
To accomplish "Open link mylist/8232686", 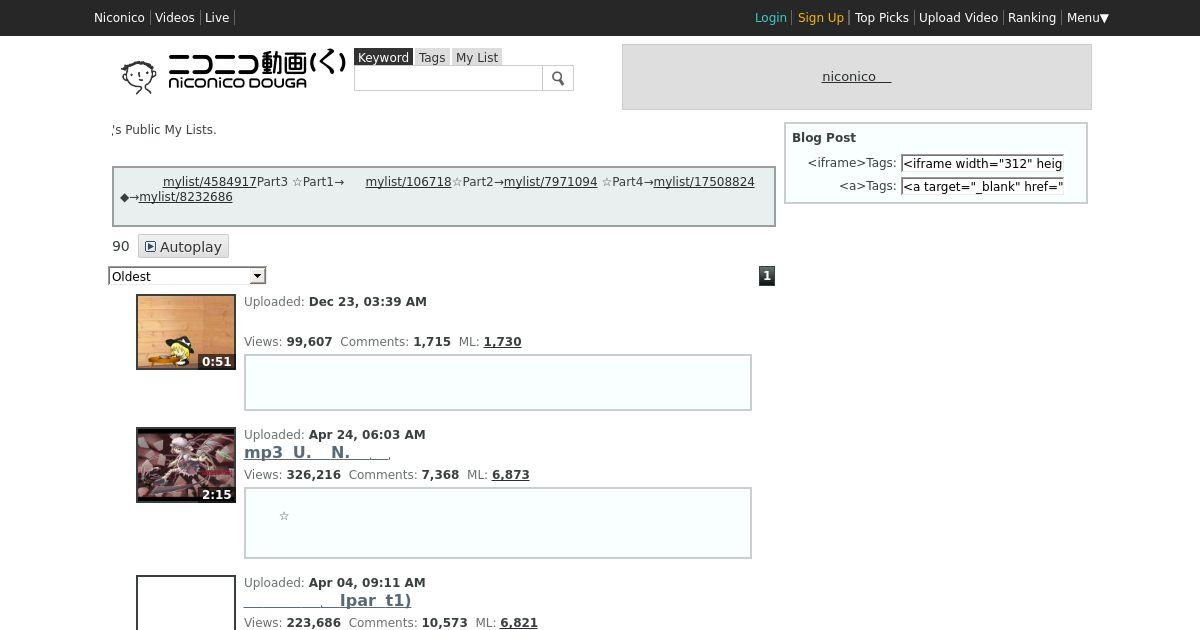I will point(186,197).
